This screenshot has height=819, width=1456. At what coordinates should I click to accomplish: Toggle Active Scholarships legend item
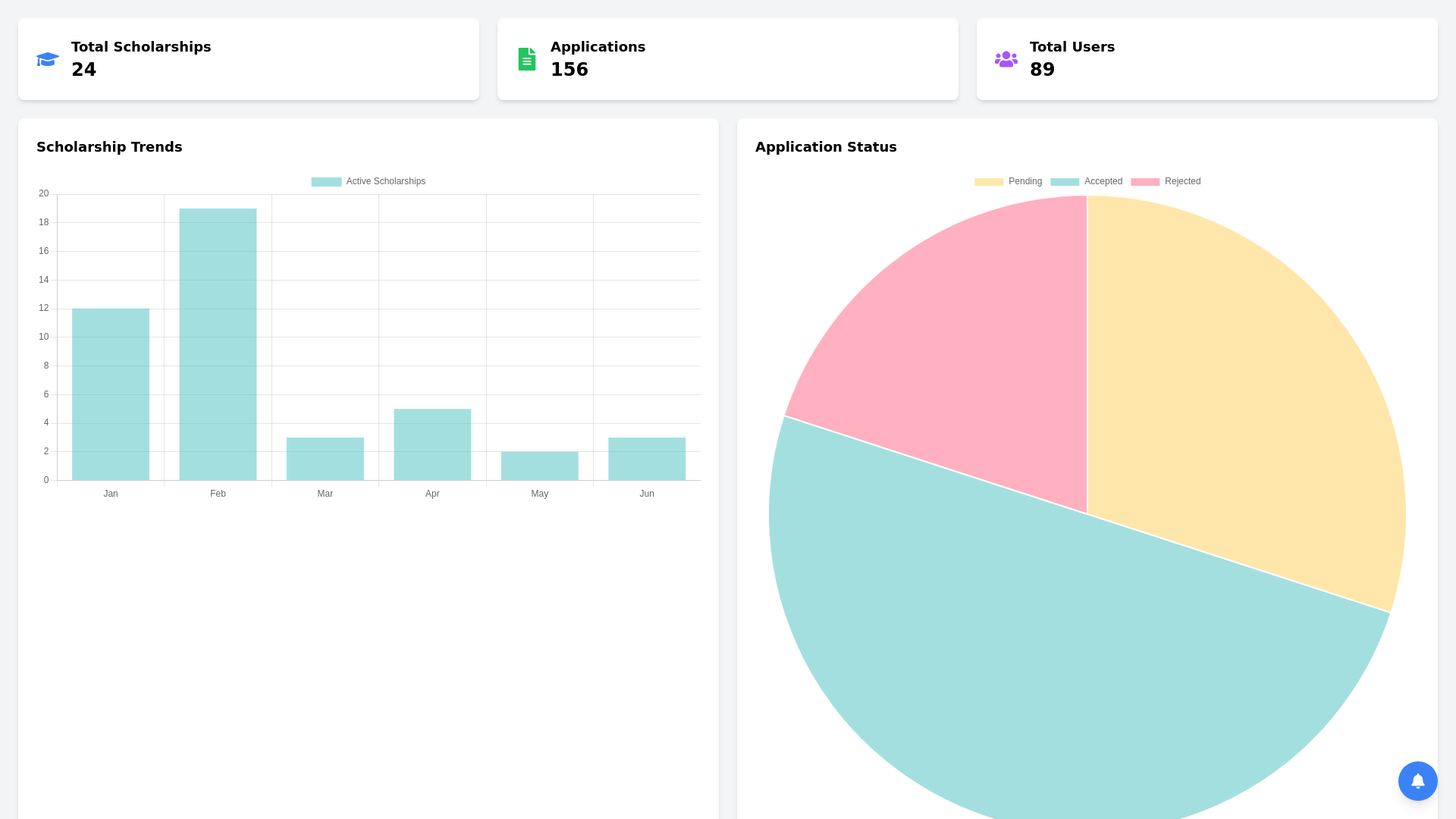[x=369, y=182]
